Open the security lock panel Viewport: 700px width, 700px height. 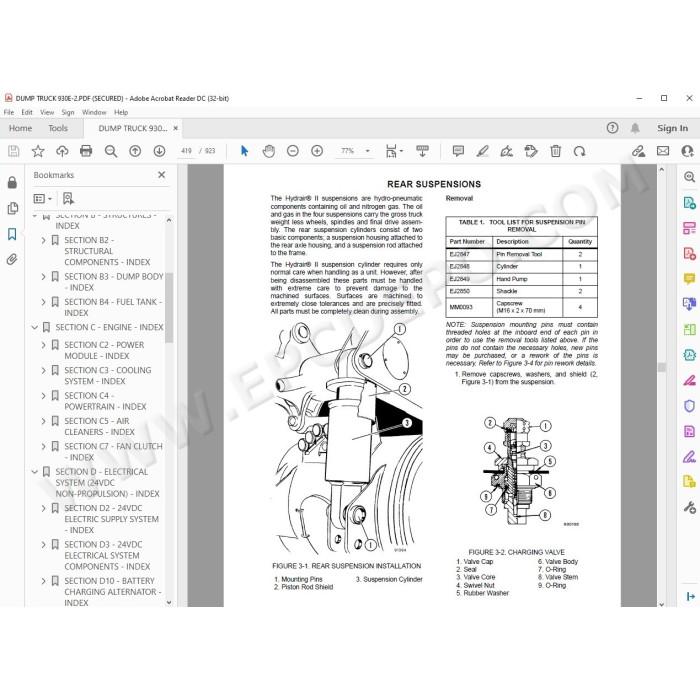12,182
